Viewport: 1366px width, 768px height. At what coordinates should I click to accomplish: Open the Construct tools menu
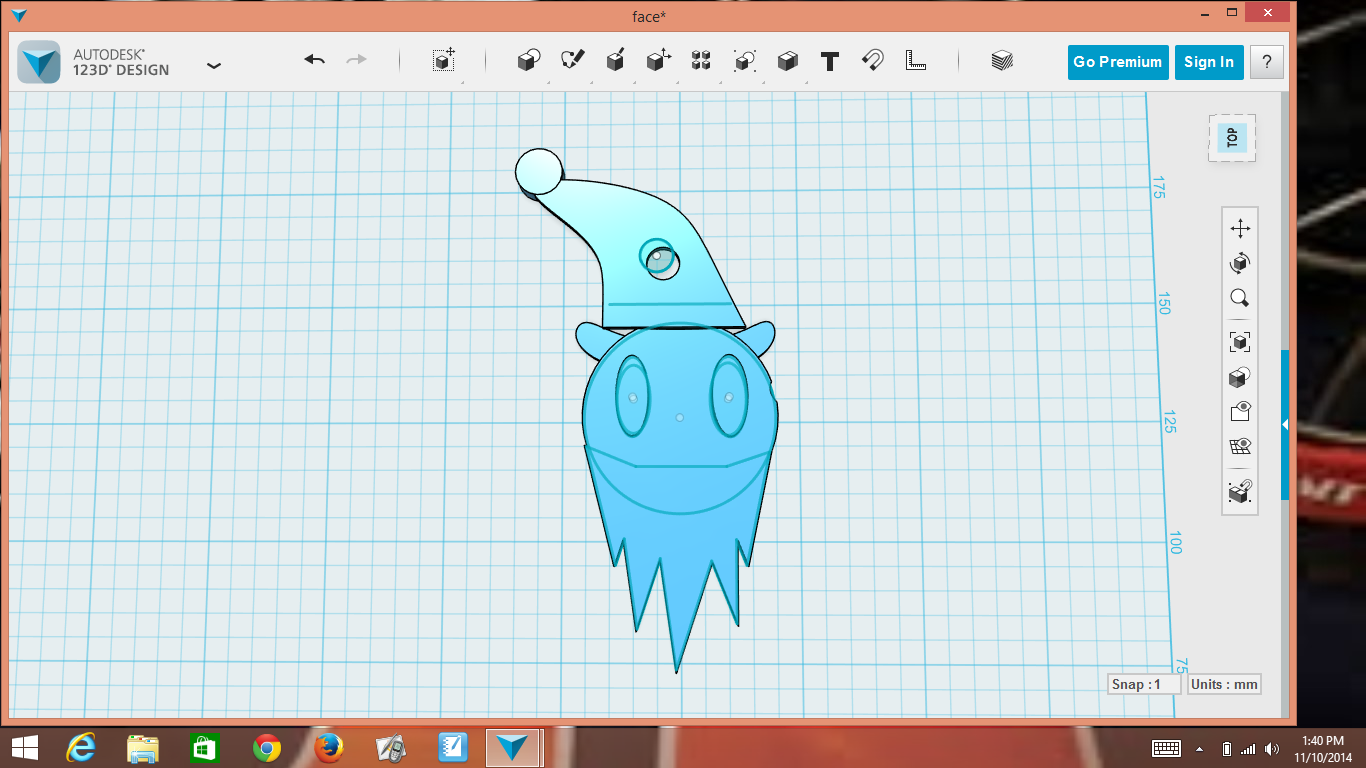point(616,60)
